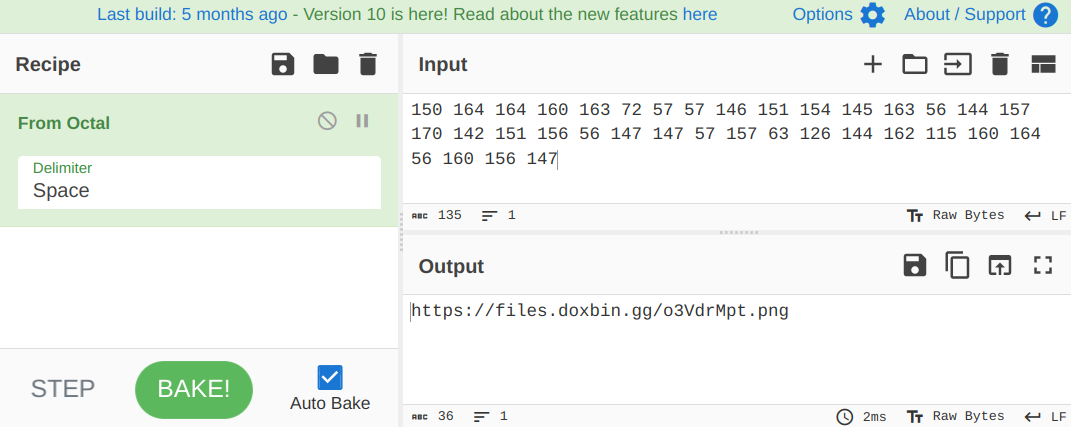Clear the input and output
This screenshot has width=1071, height=427.
click(1000, 64)
